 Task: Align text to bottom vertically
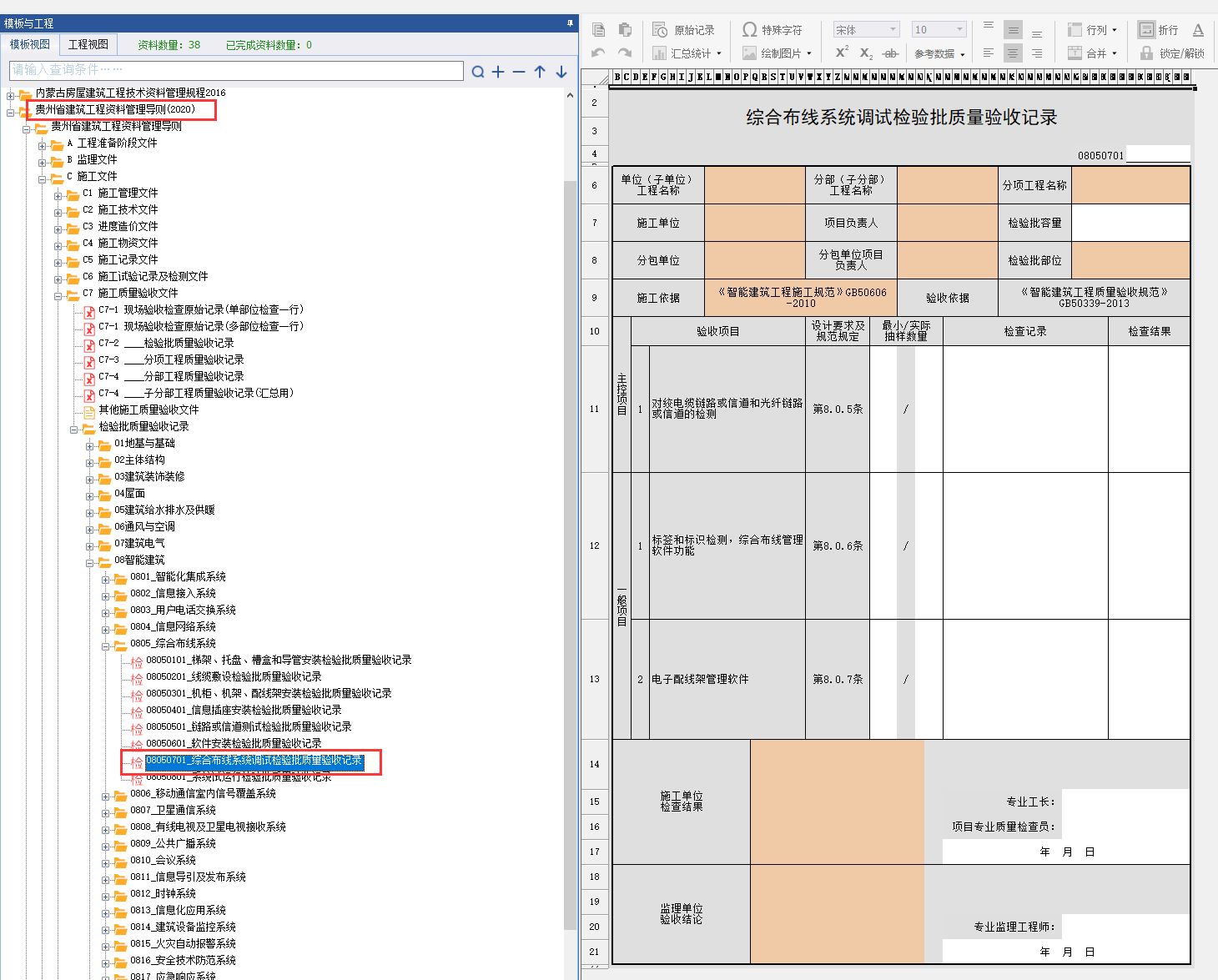pos(1037,33)
